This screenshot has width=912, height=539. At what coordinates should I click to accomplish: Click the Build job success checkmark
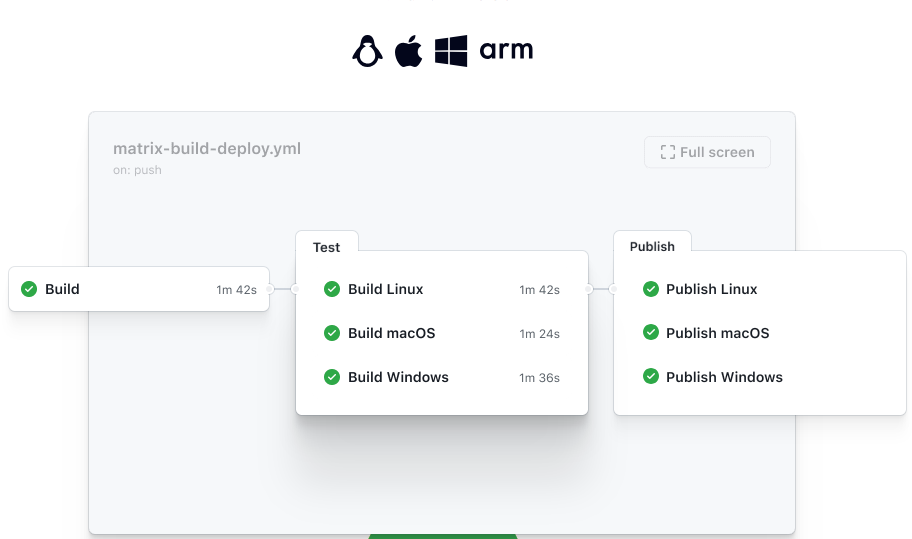tap(29, 289)
